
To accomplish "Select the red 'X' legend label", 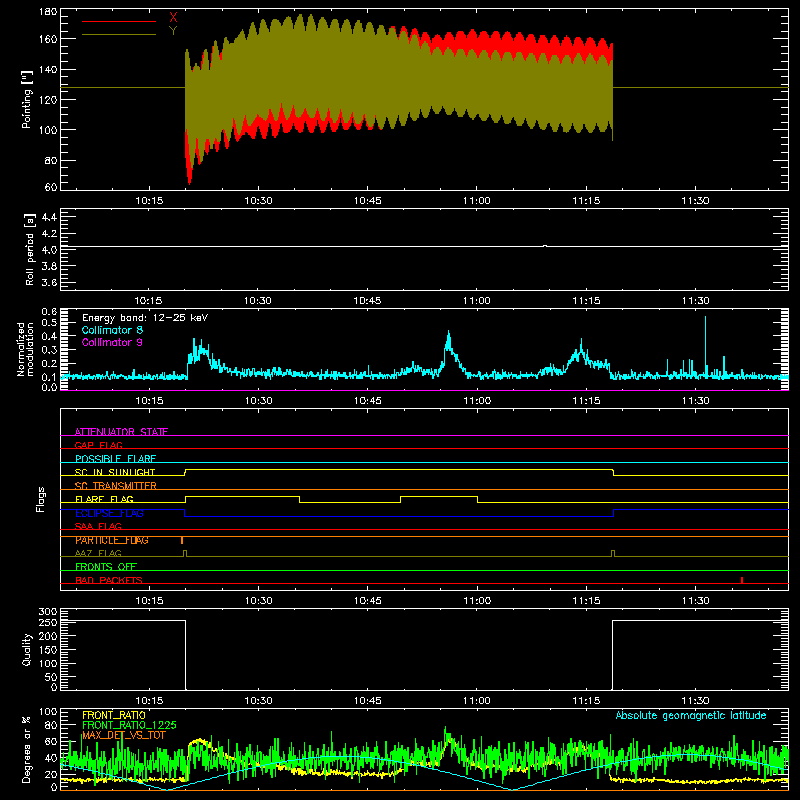I will click(173, 18).
